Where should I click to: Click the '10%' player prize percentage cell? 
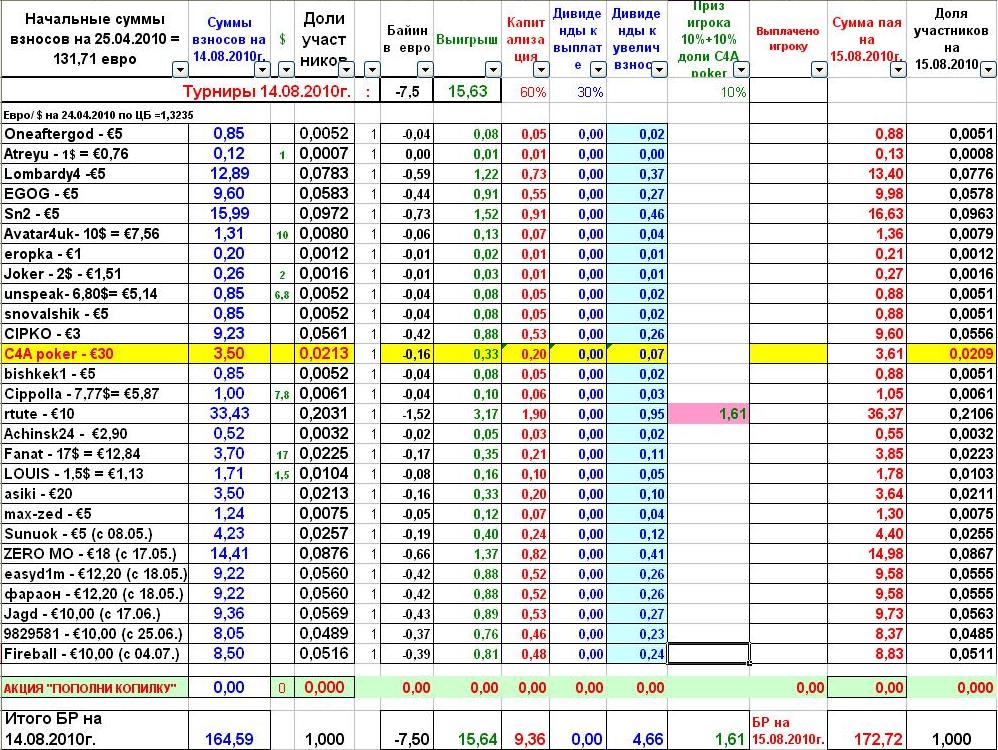coord(708,92)
